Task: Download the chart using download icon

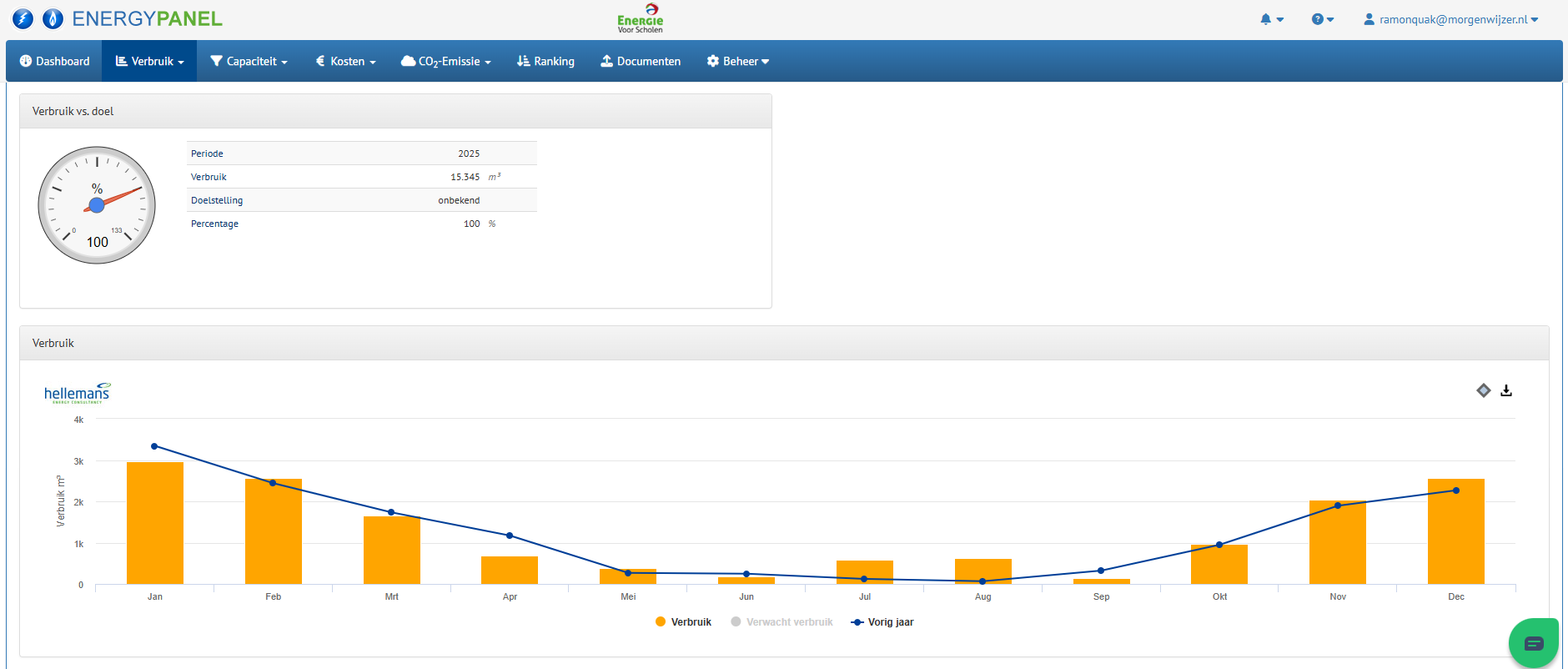Action: (1506, 390)
